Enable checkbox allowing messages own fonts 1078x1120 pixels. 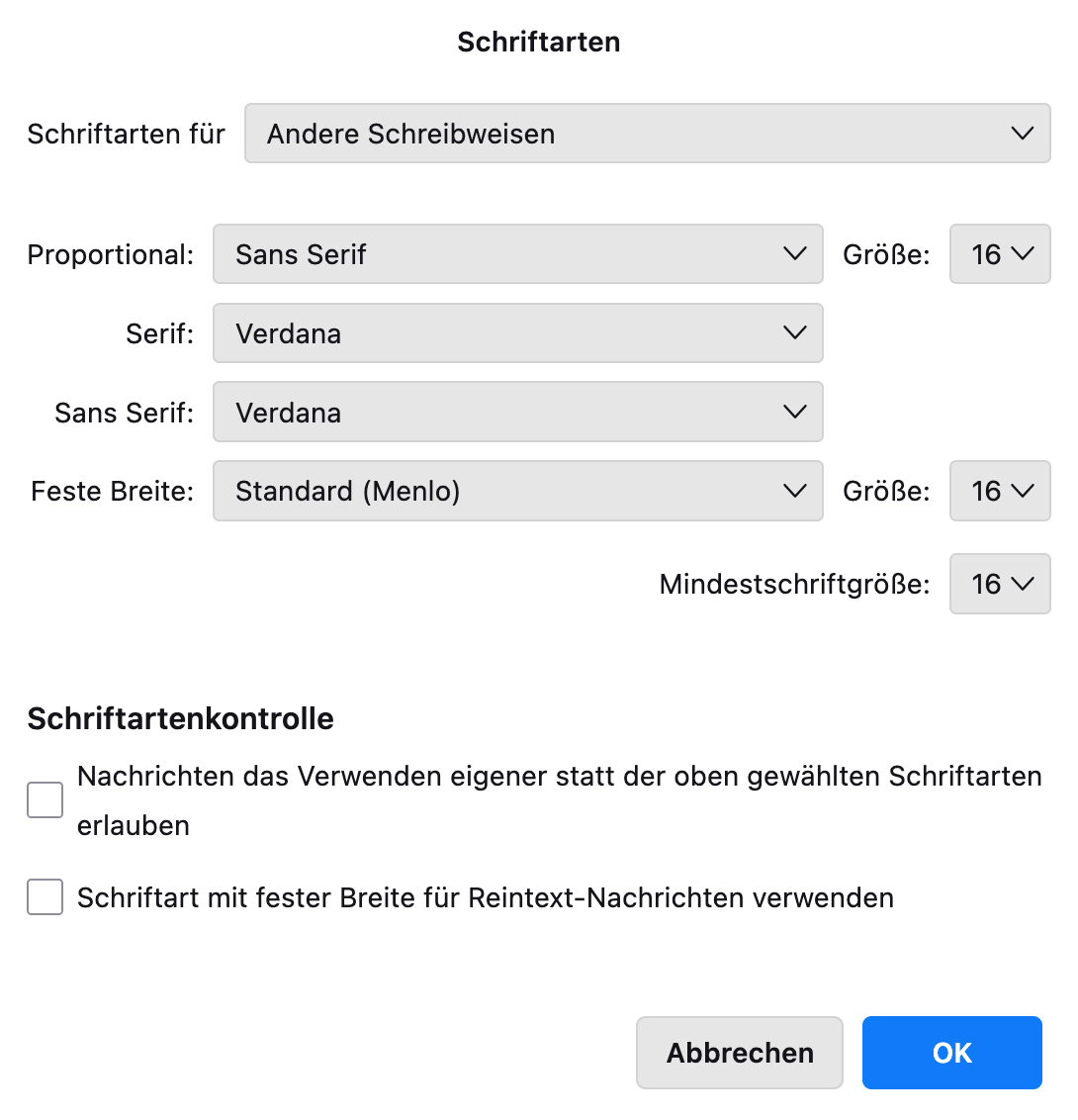click(45, 800)
